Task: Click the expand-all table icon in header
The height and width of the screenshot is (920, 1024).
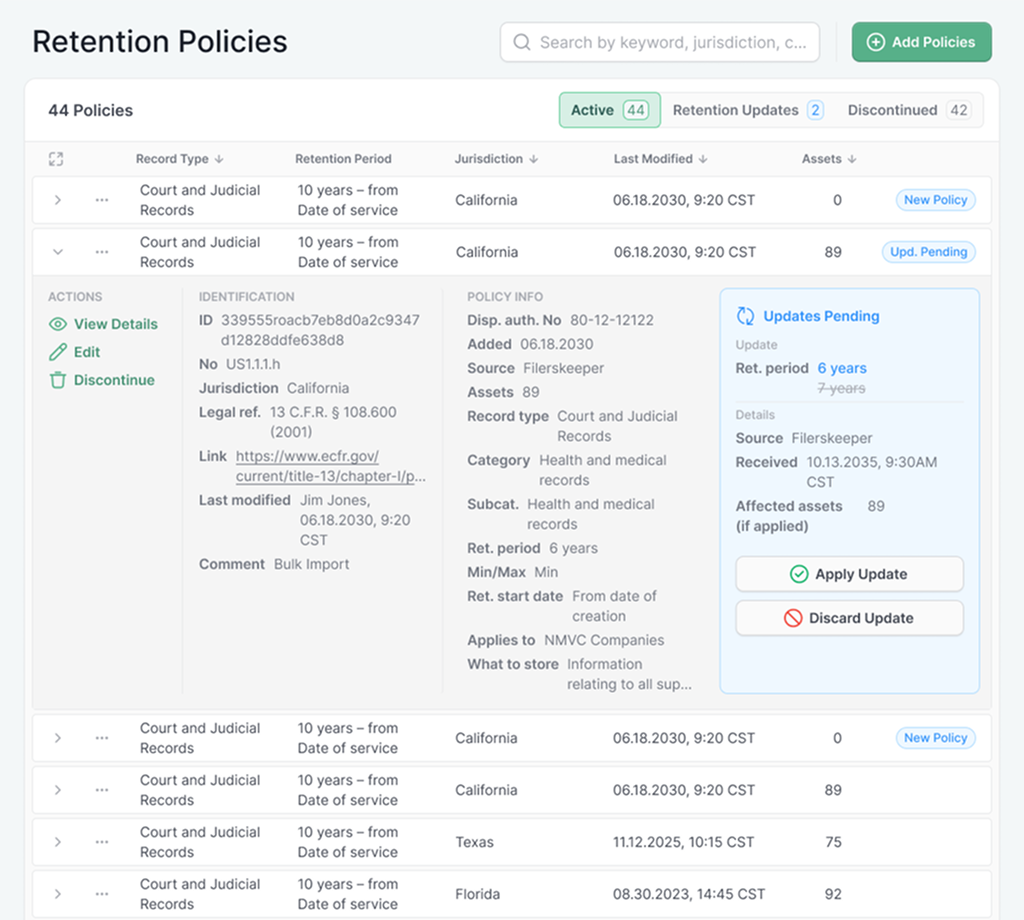Action: coord(56,159)
